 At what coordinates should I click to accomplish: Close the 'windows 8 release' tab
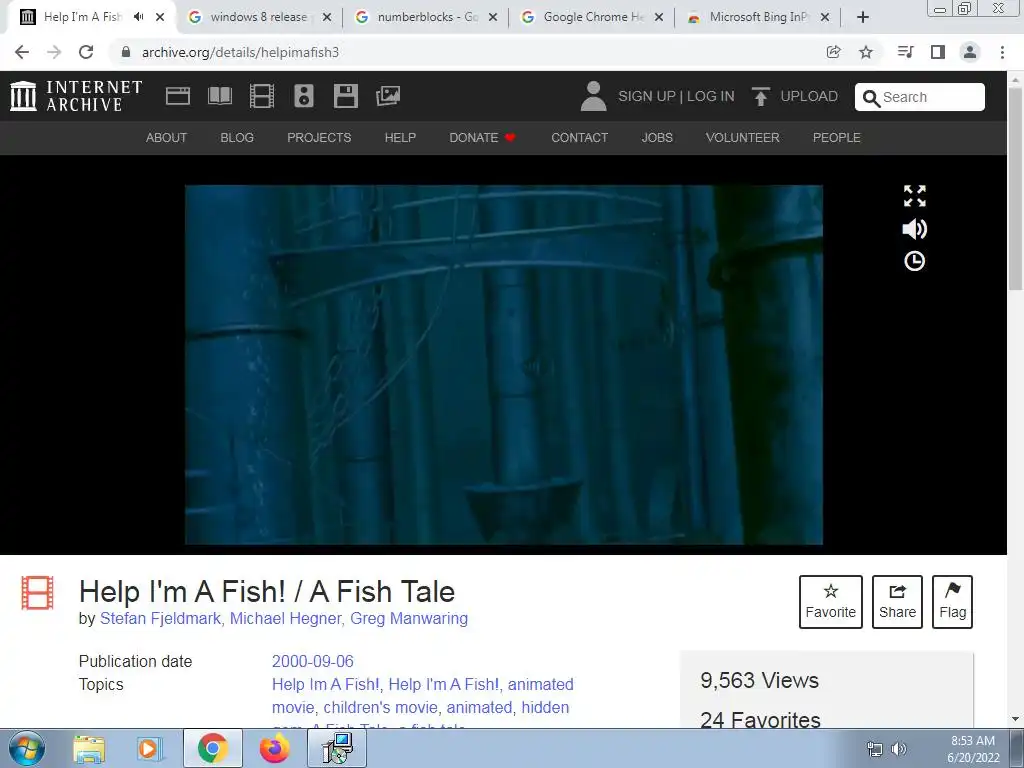tap(327, 18)
